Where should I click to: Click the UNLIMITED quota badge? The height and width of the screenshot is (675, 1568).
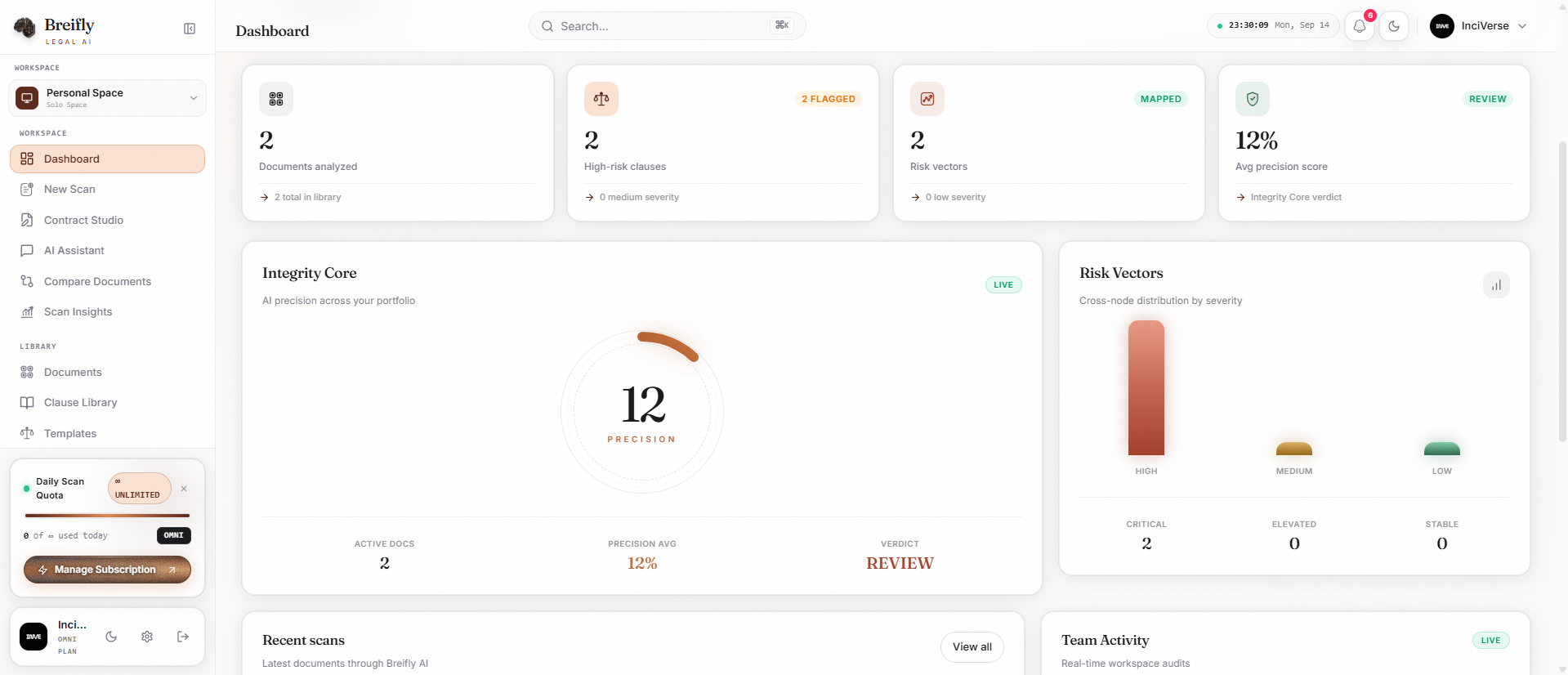pyautogui.click(x=140, y=489)
